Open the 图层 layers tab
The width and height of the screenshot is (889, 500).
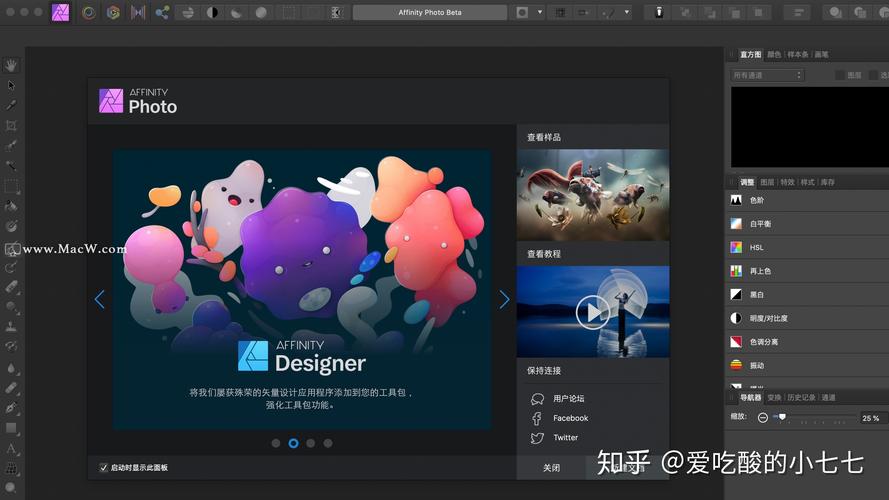767,182
